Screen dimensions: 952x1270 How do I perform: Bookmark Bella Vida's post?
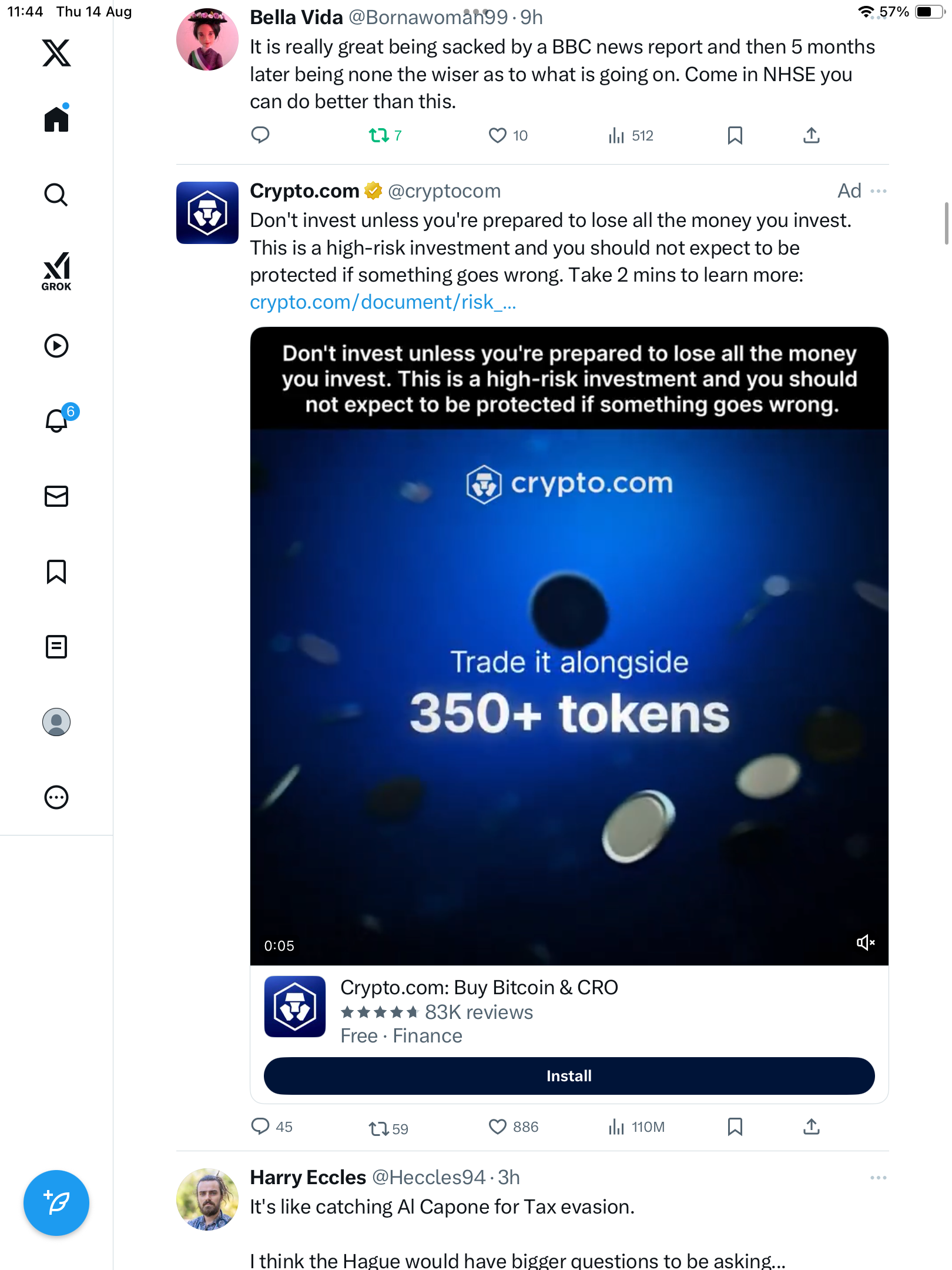pyautogui.click(x=735, y=135)
